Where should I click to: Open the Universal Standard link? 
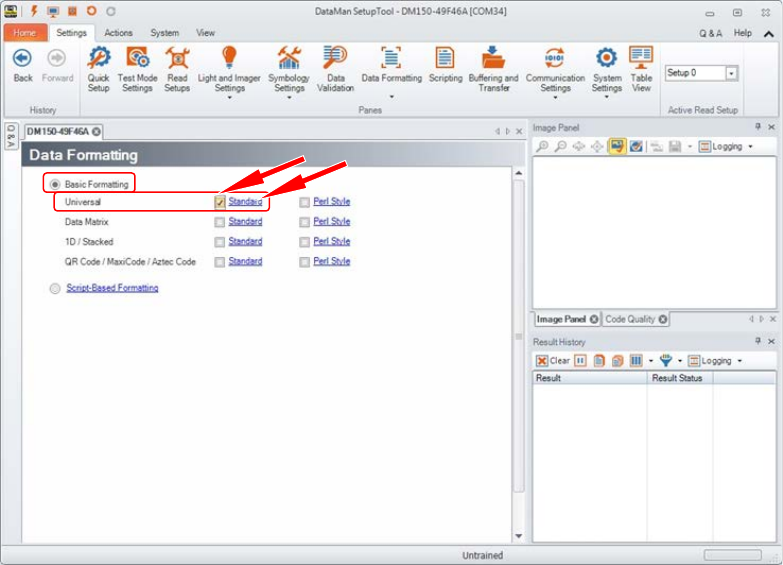point(245,201)
